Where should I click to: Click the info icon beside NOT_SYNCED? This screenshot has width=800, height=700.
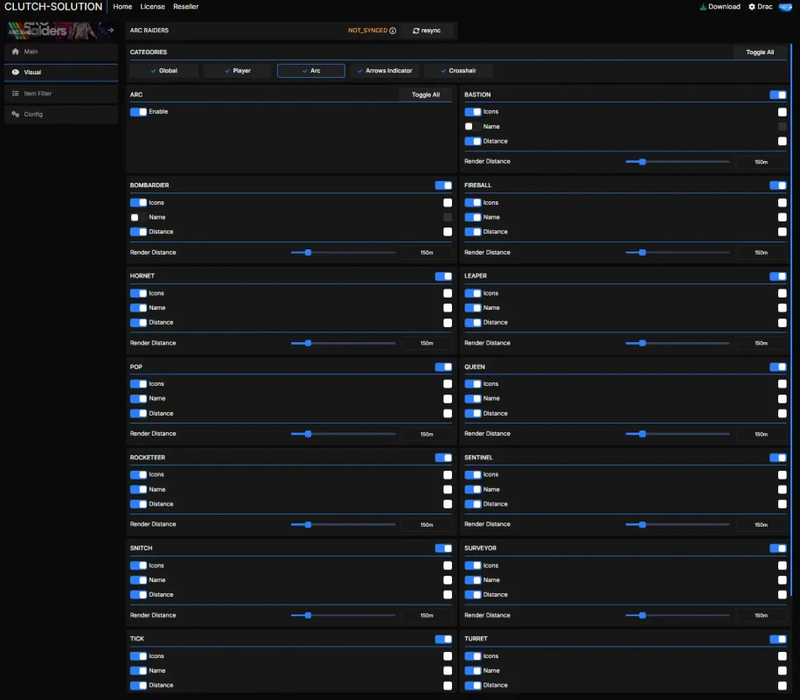pos(392,31)
